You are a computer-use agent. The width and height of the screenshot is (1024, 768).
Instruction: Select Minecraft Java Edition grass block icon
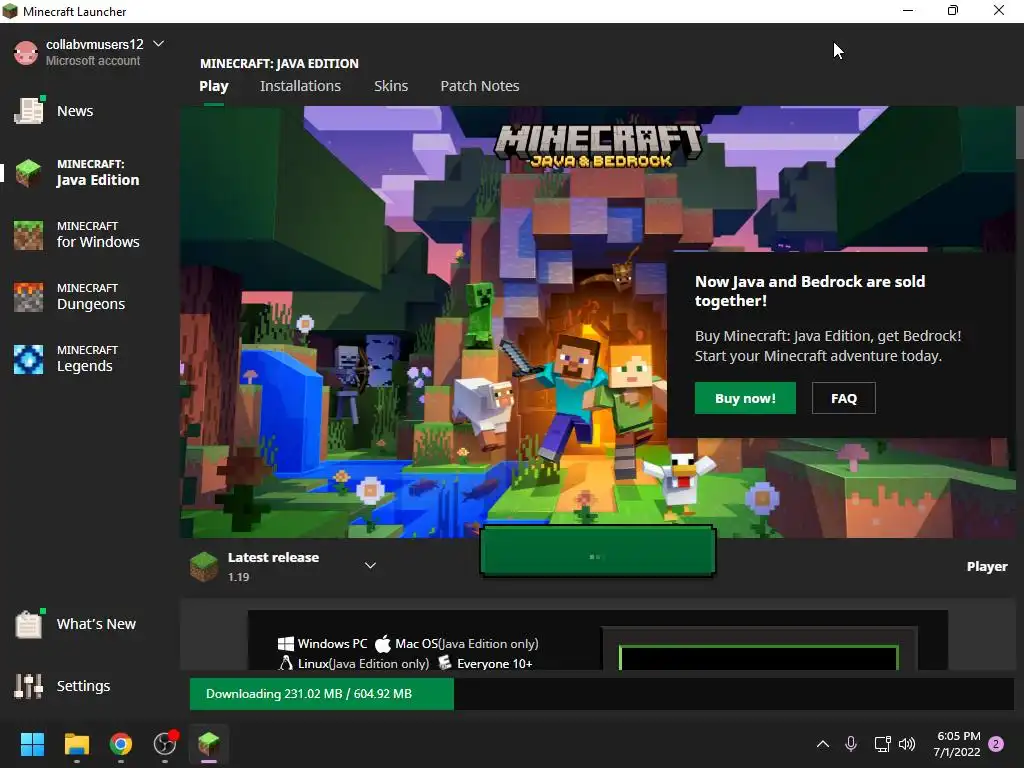(29, 173)
